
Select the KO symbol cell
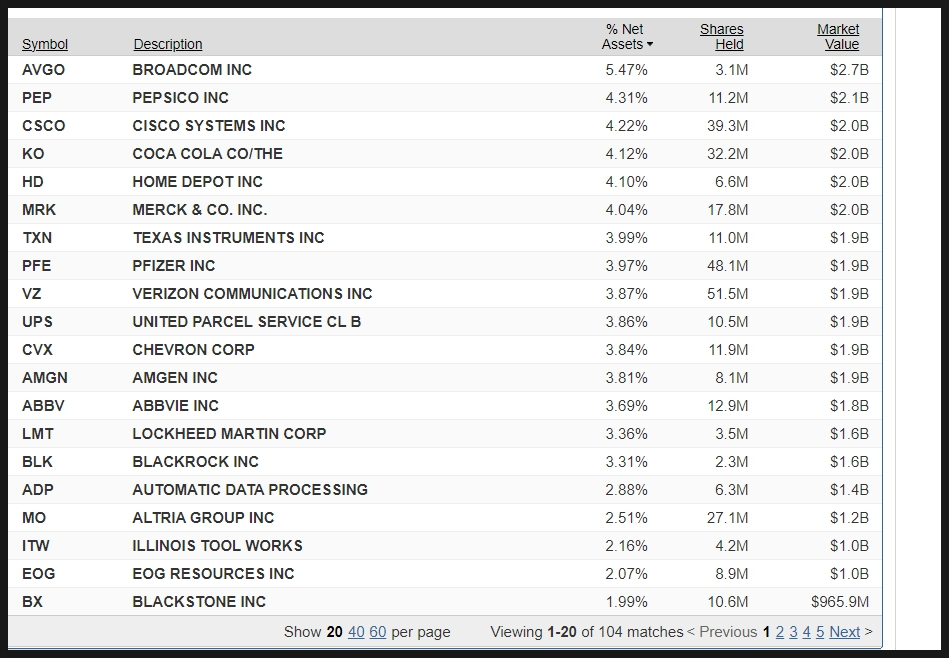[x=33, y=154]
